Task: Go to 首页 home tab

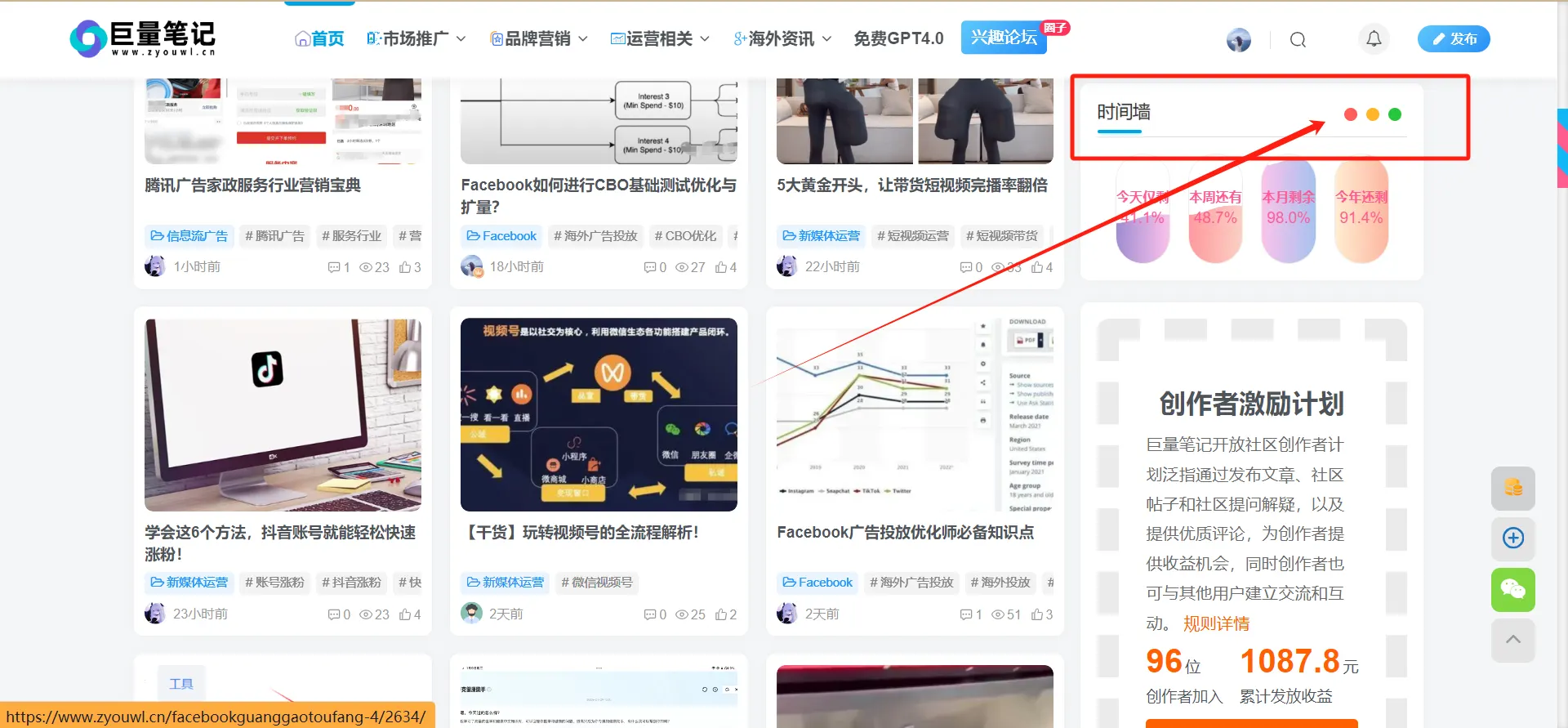Action: pyautogui.click(x=319, y=38)
